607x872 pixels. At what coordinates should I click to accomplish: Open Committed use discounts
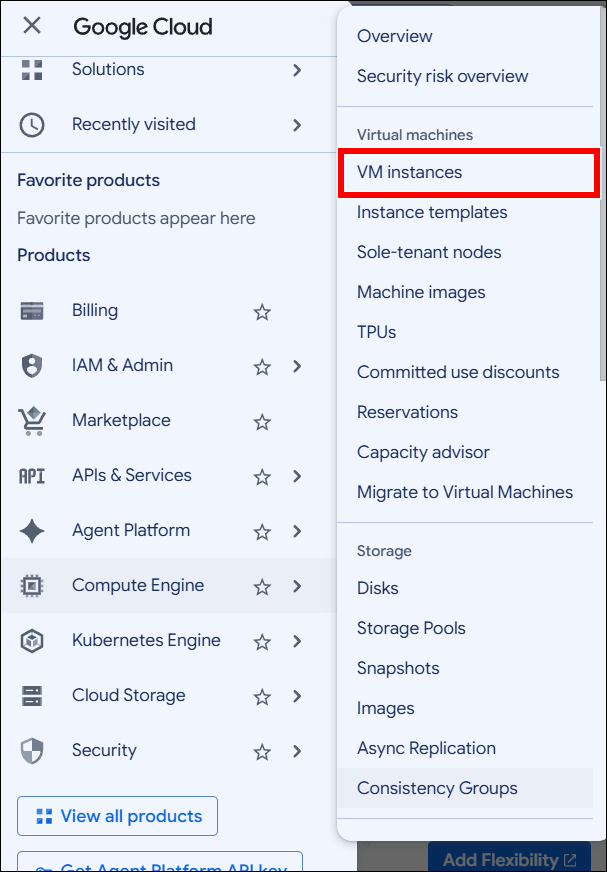coord(458,373)
